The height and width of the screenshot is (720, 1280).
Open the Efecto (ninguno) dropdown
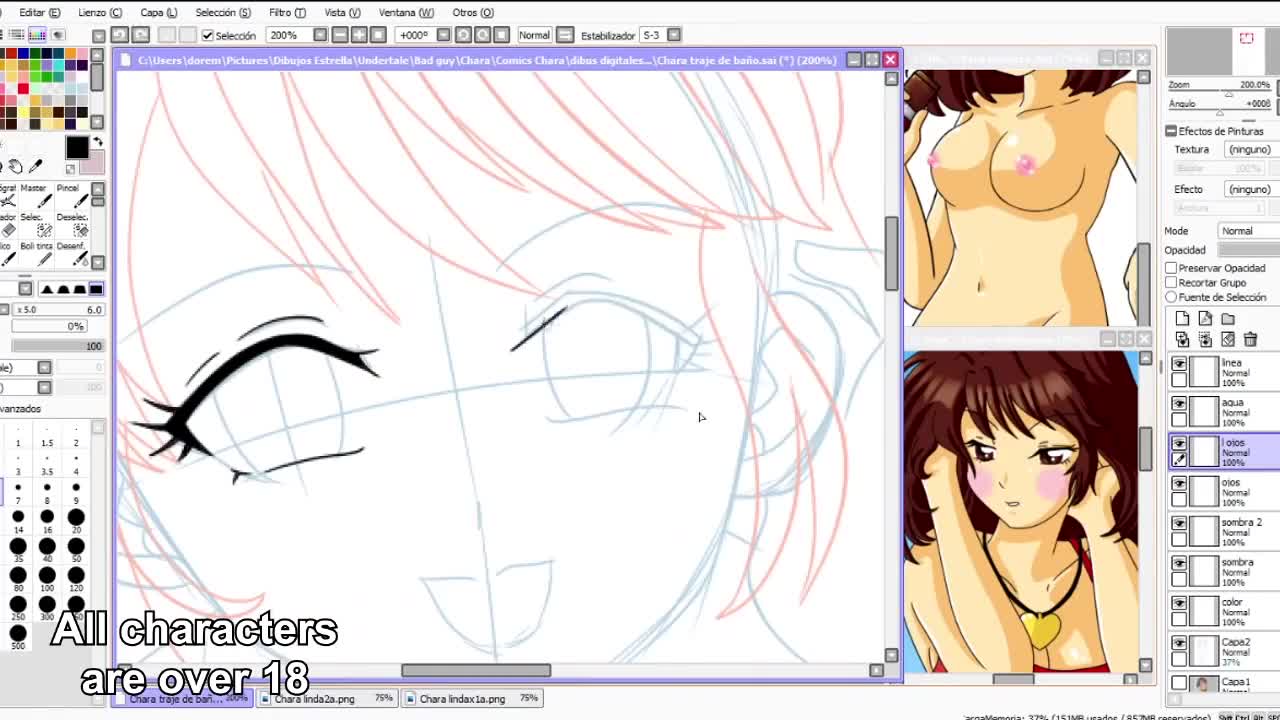tap(1250, 189)
